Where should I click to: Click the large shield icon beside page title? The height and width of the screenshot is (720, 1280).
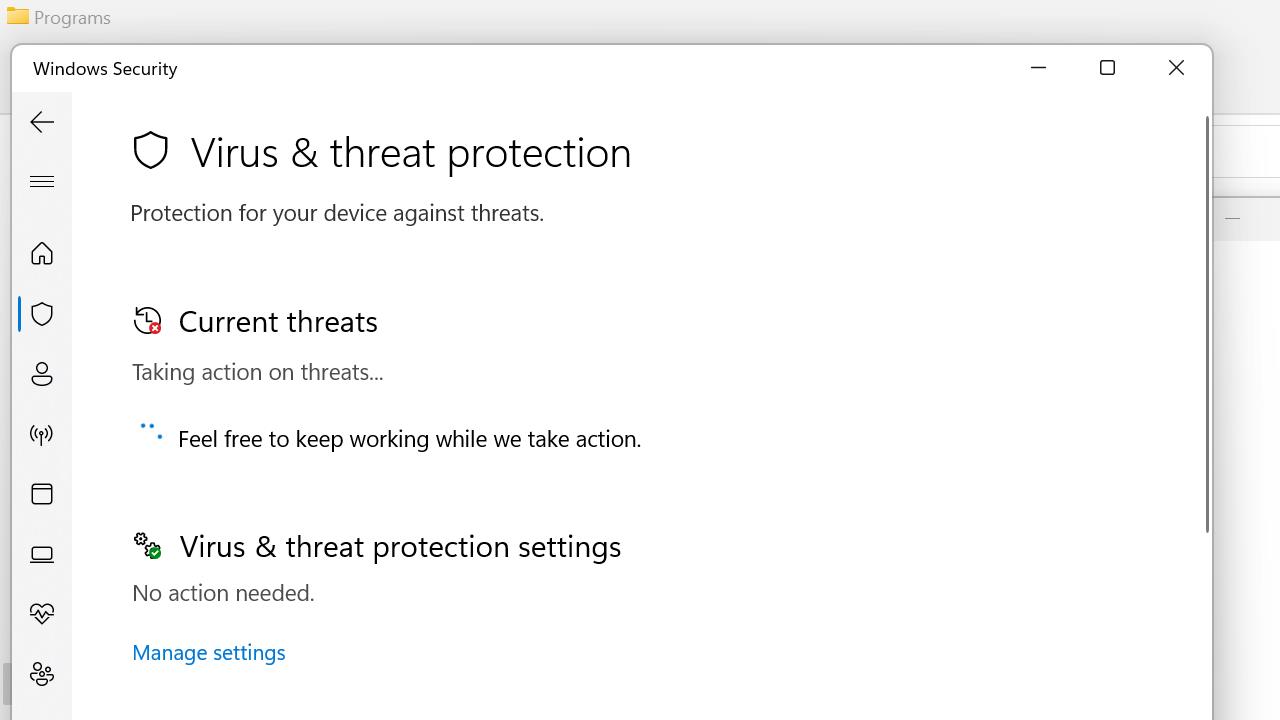(x=151, y=151)
